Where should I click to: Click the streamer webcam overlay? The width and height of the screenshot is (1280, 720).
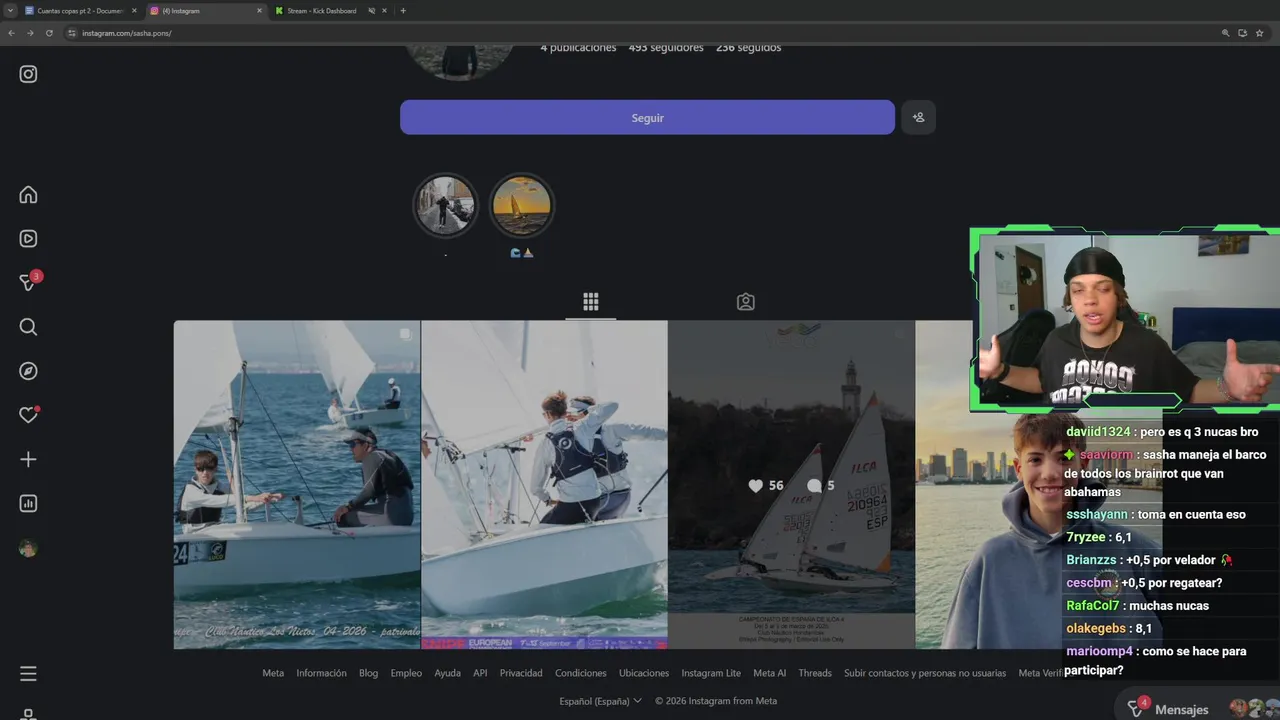point(1125,320)
